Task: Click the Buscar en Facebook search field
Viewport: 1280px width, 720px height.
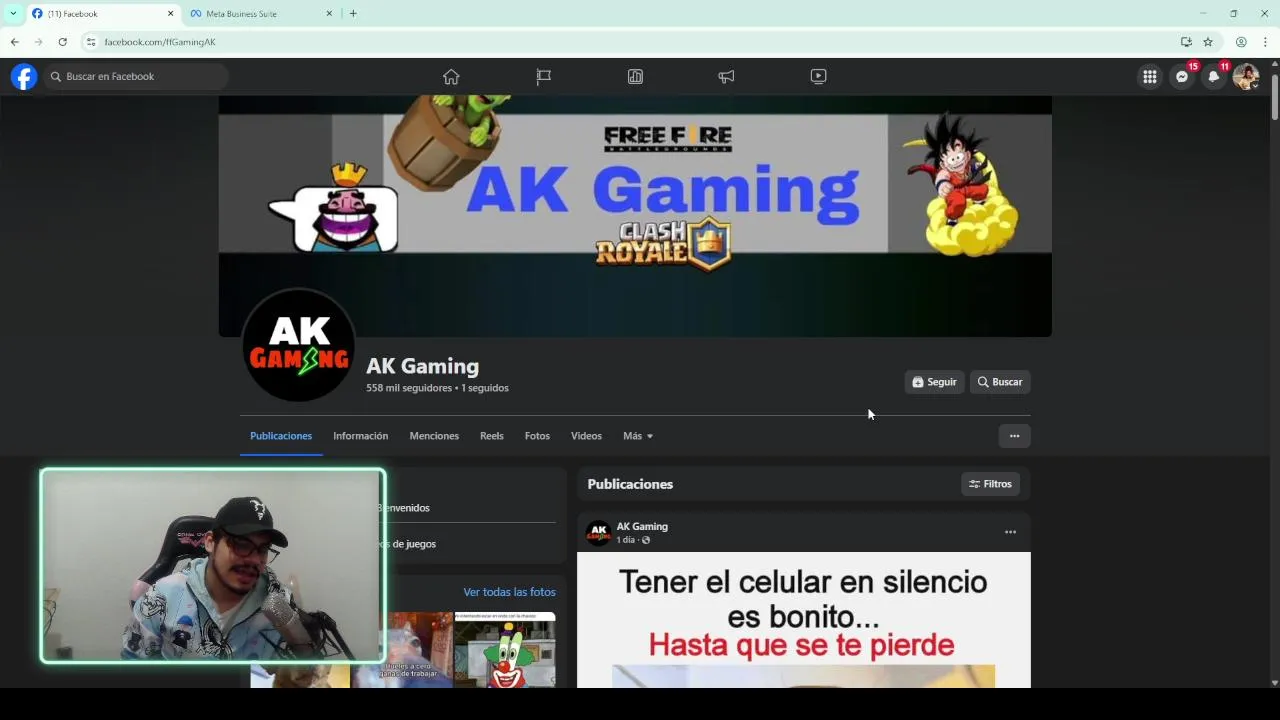Action: coord(135,77)
